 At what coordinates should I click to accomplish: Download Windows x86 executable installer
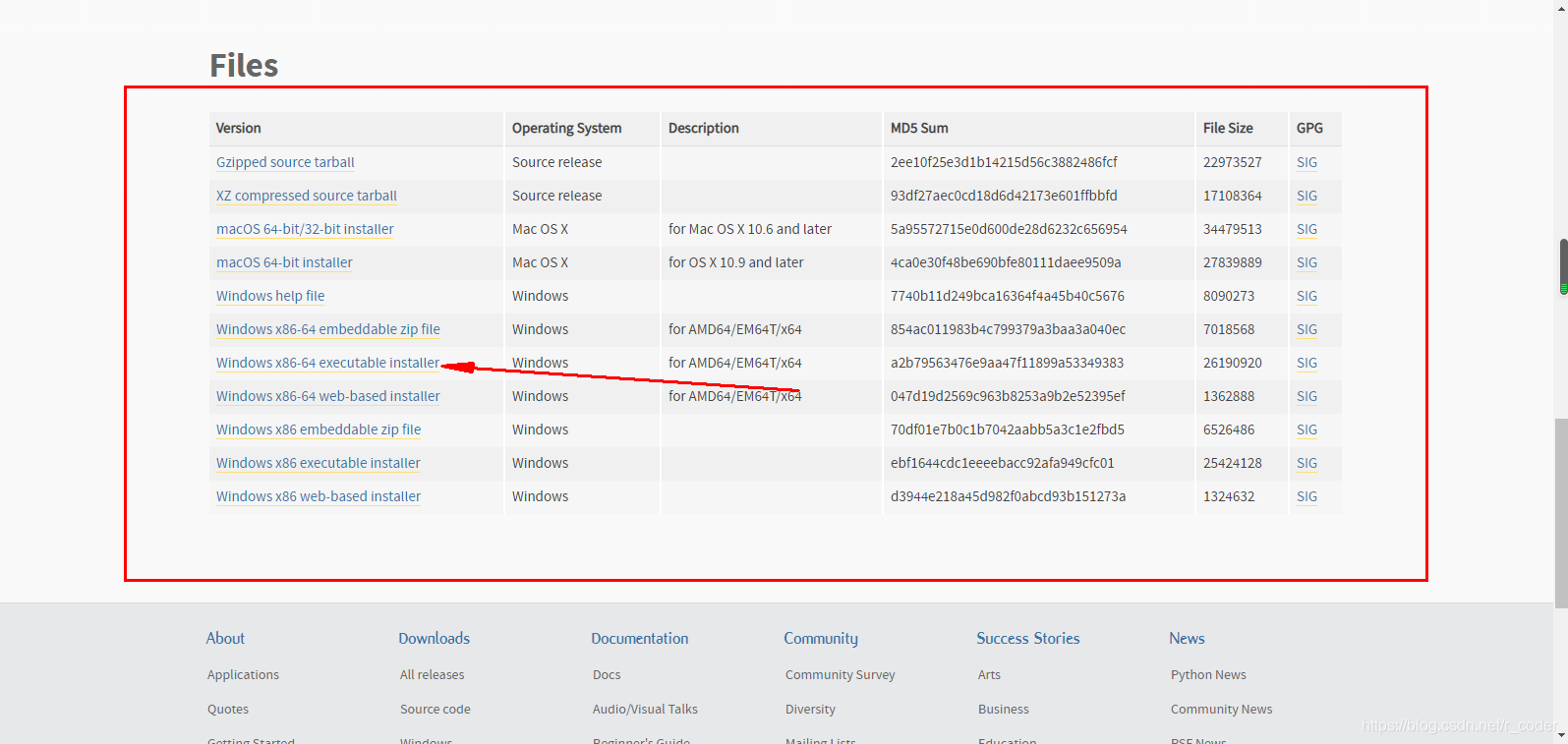(319, 463)
